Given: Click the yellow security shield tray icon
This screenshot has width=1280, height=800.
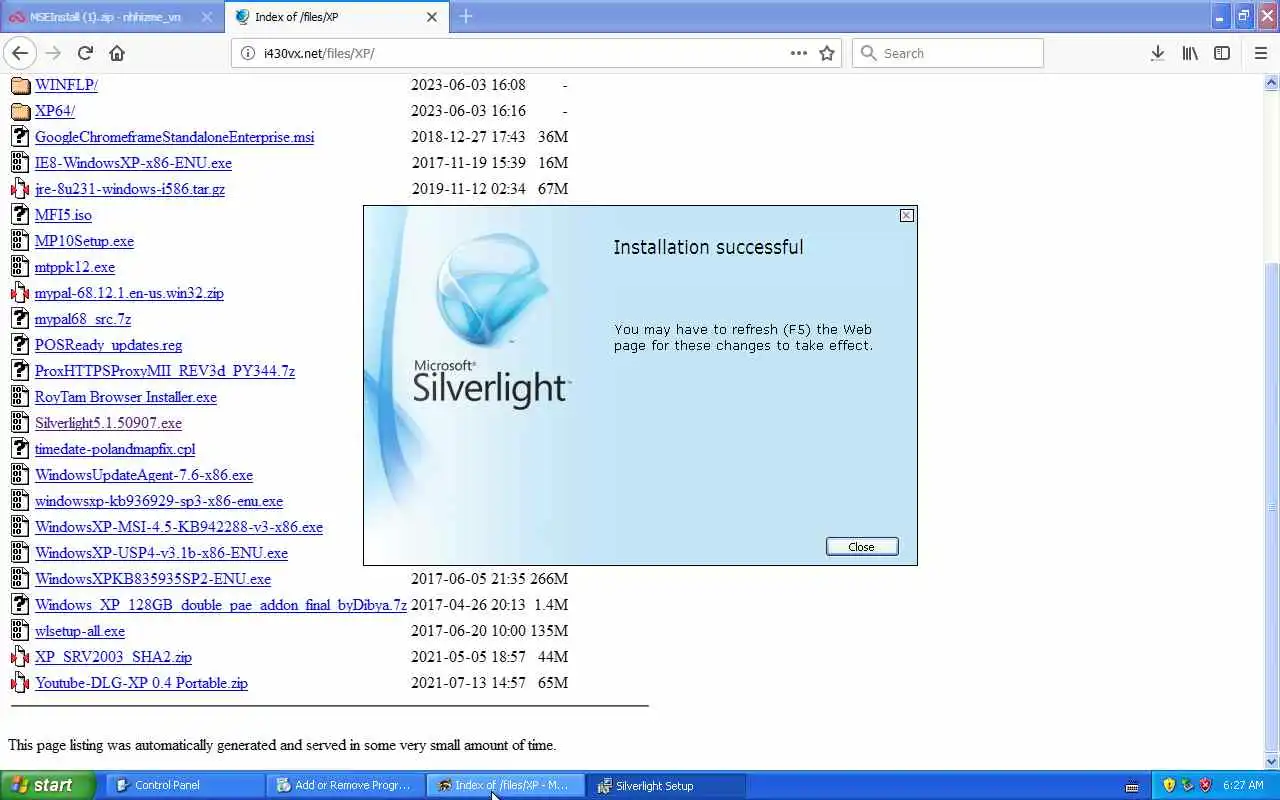Looking at the screenshot, I should [x=1168, y=785].
